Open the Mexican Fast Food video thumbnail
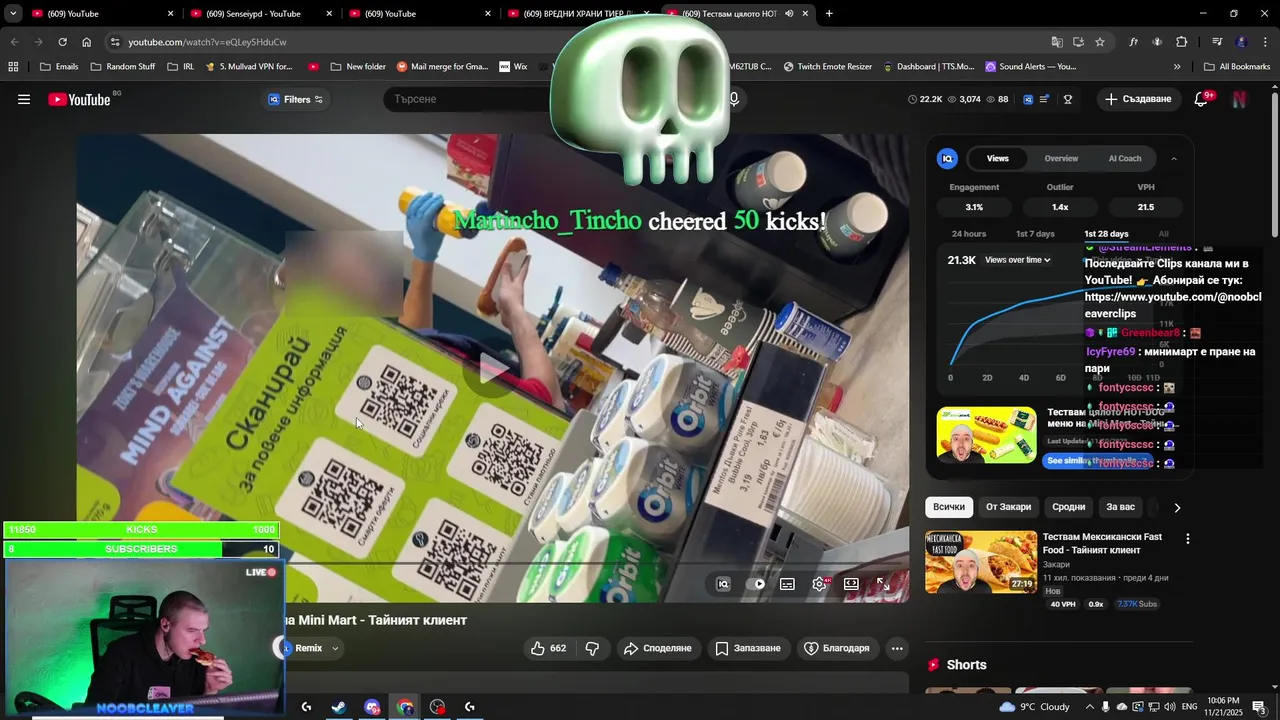The height and width of the screenshot is (720, 1280). coord(981,562)
